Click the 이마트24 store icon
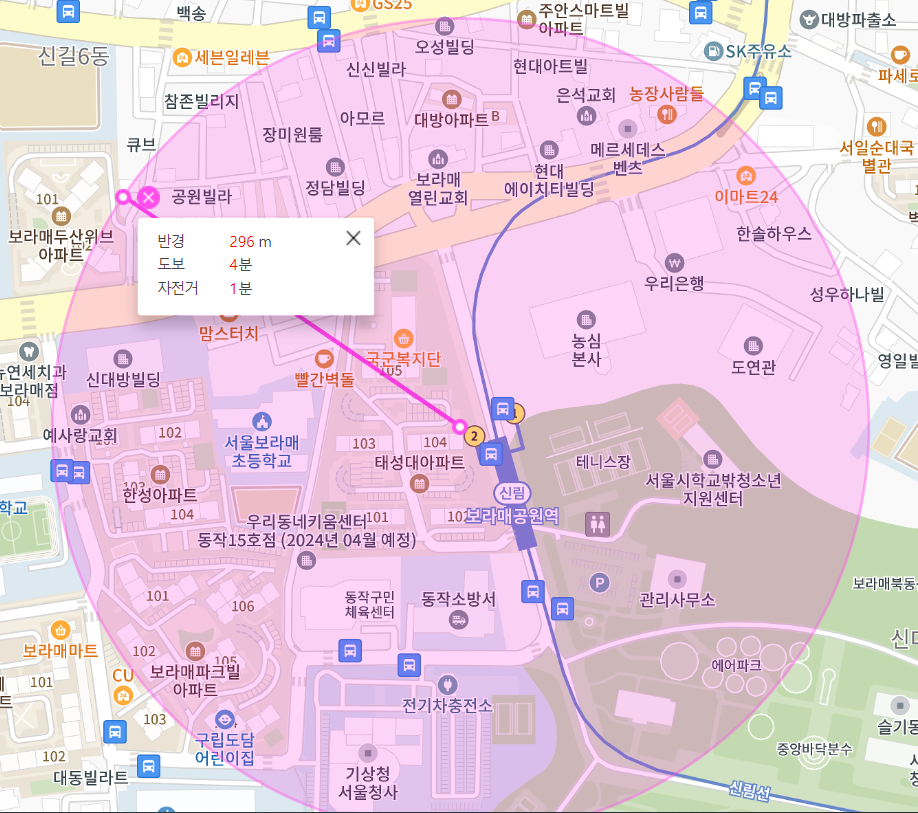Screen dimensions: 918x813 pyautogui.click(x=745, y=176)
